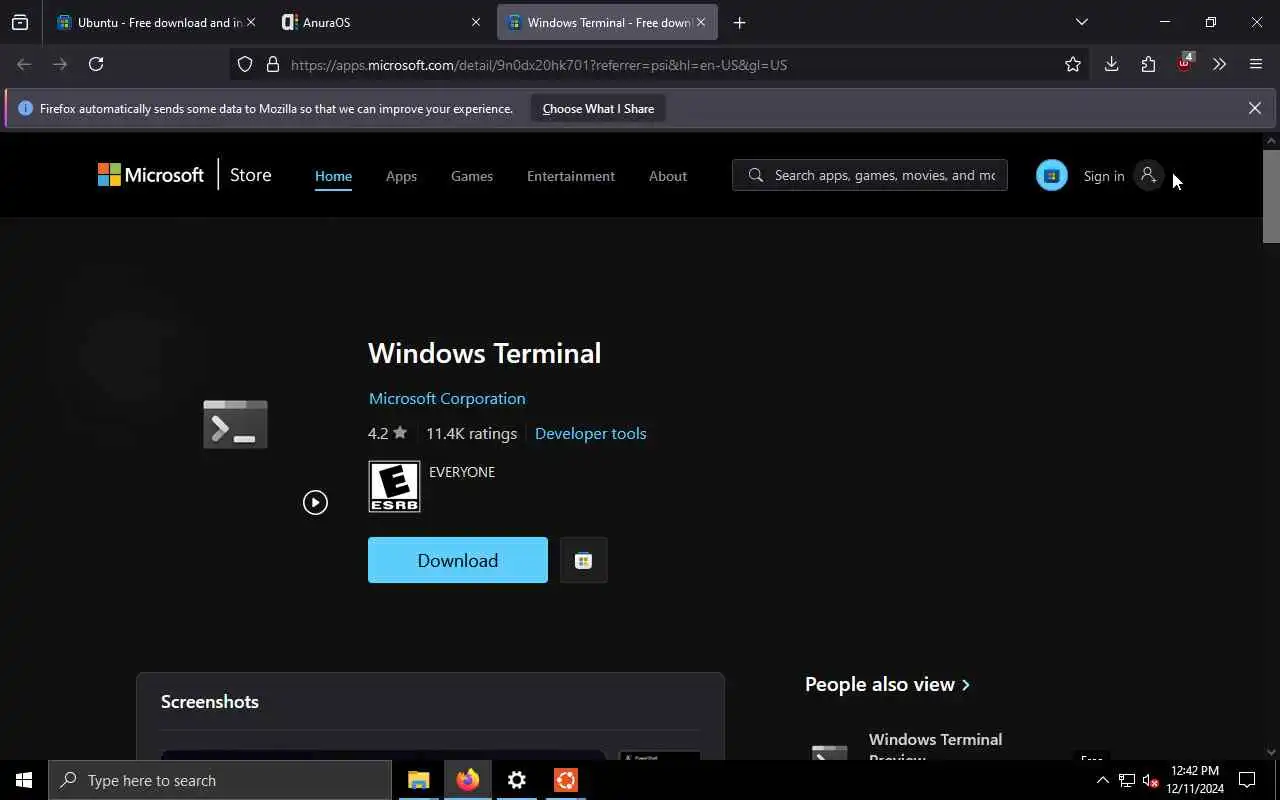Open the clock and date flyout
Viewport: 1280px width, 800px height.
1196,780
